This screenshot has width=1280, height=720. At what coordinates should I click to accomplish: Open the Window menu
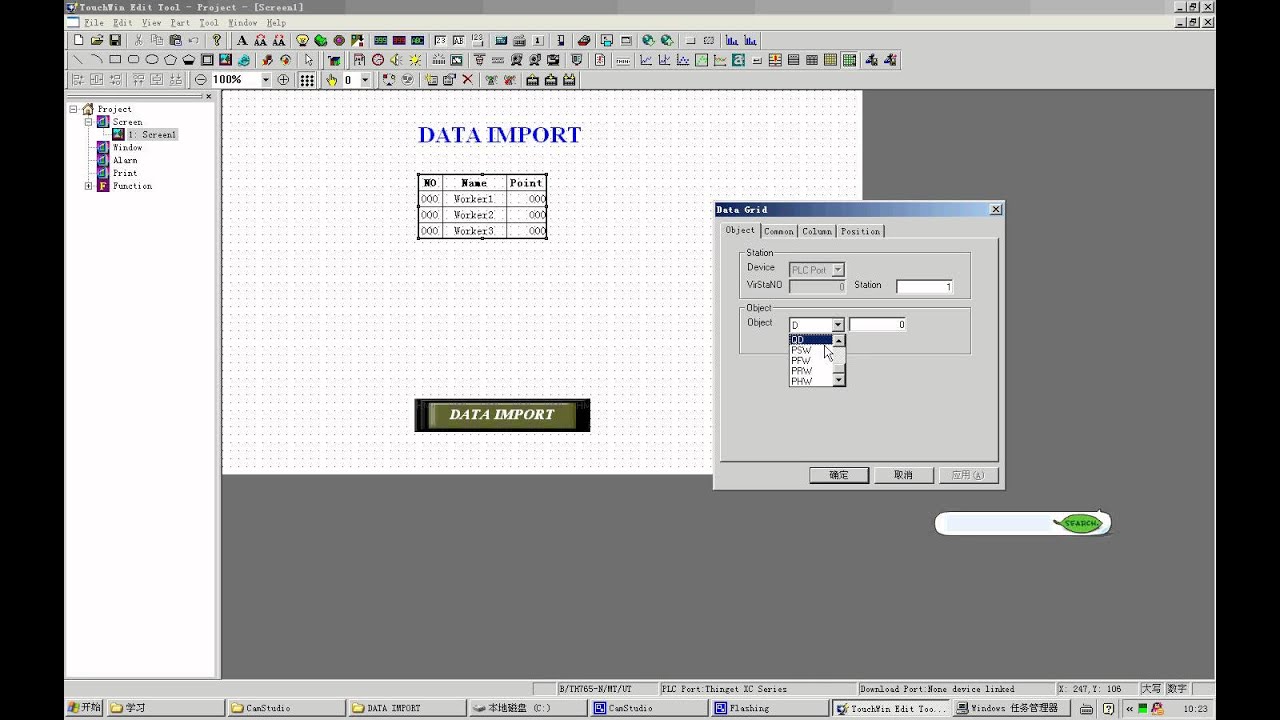[242, 22]
